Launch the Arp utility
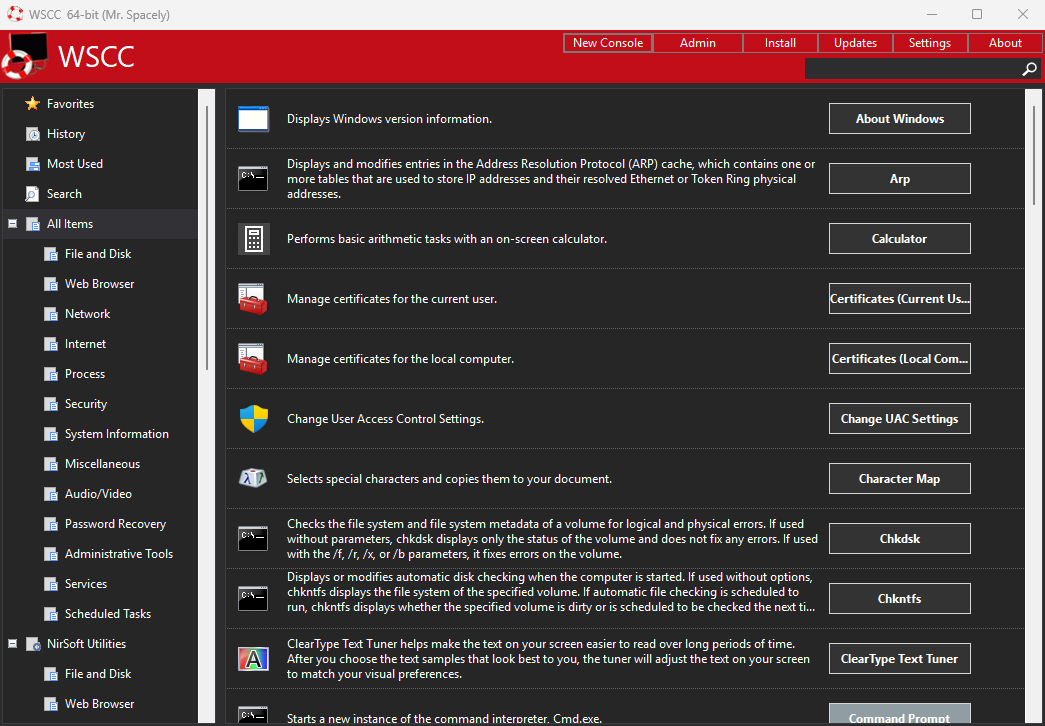The image size is (1045, 726). tap(900, 179)
